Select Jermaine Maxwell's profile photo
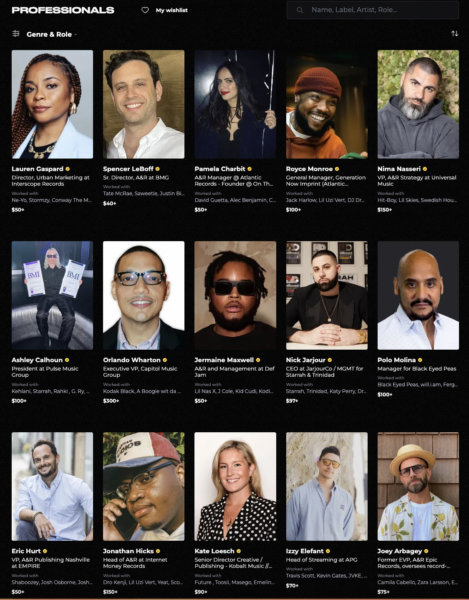The width and height of the screenshot is (469, 600). [x=235, y=295]
